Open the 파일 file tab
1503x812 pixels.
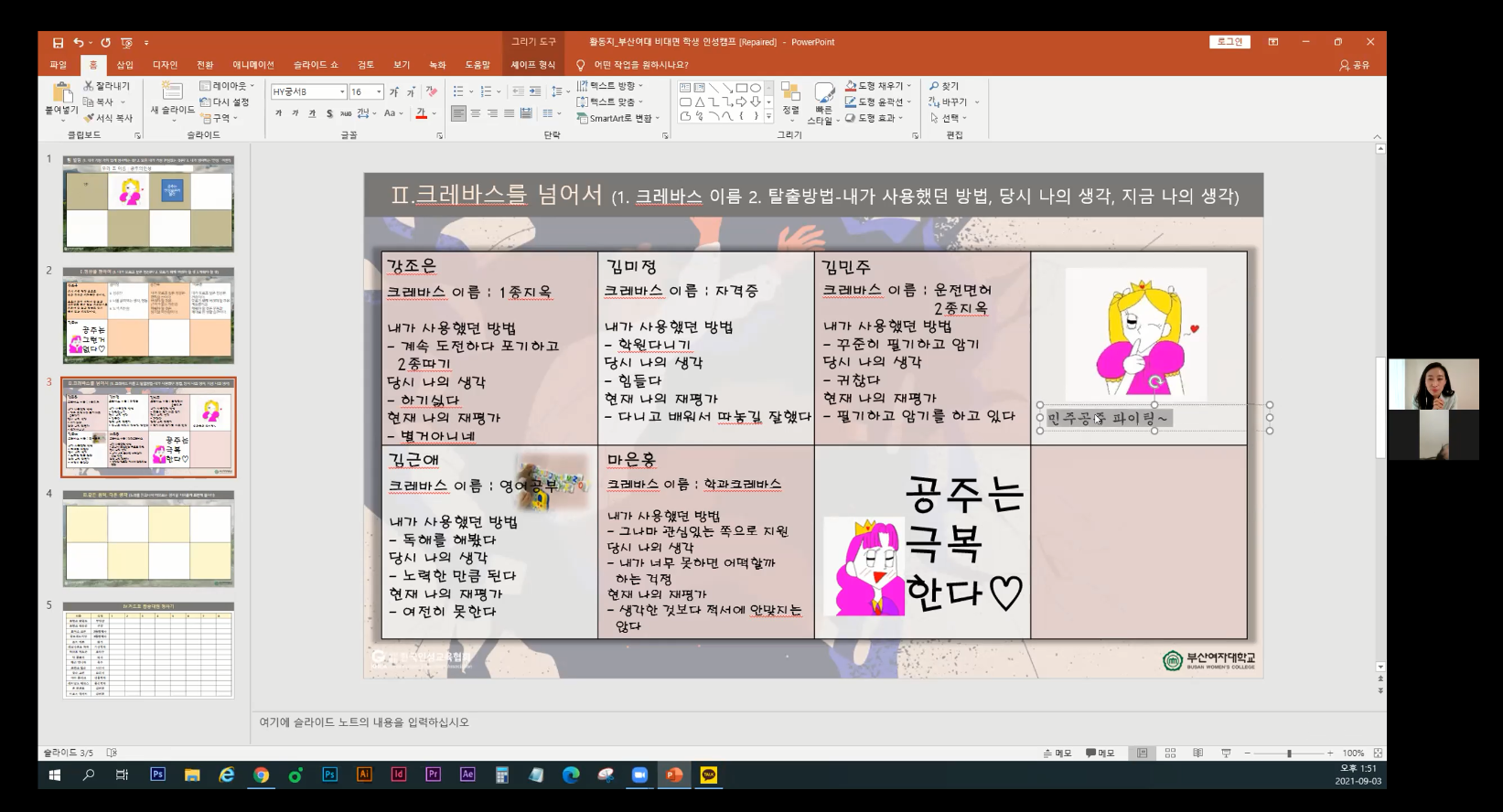click(59, 65)
